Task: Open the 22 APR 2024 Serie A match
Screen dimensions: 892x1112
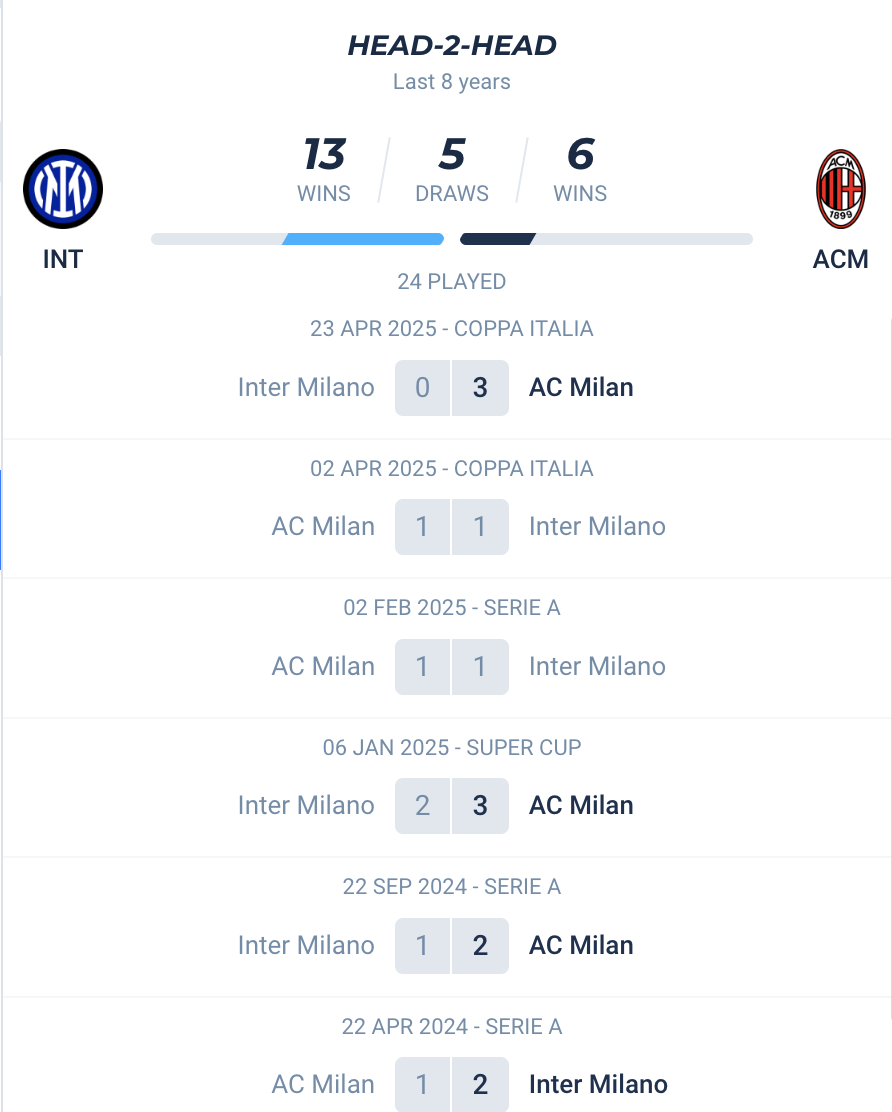Action: (x=447, y=1055)
